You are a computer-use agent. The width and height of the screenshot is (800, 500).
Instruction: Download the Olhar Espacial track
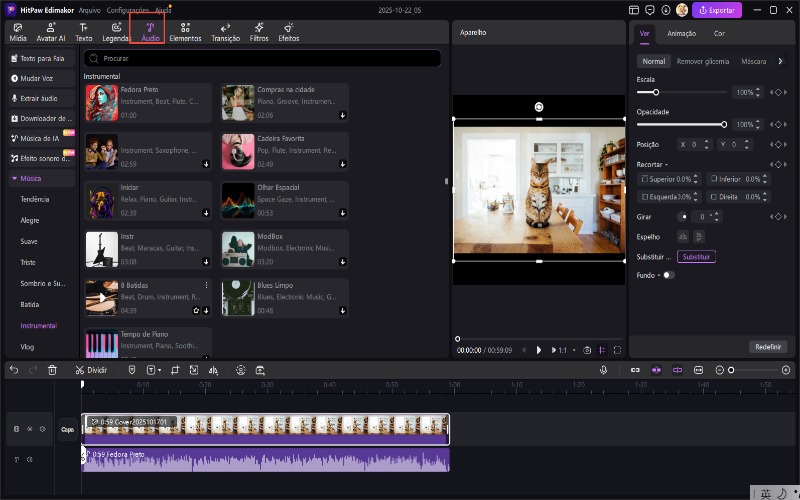343,213
